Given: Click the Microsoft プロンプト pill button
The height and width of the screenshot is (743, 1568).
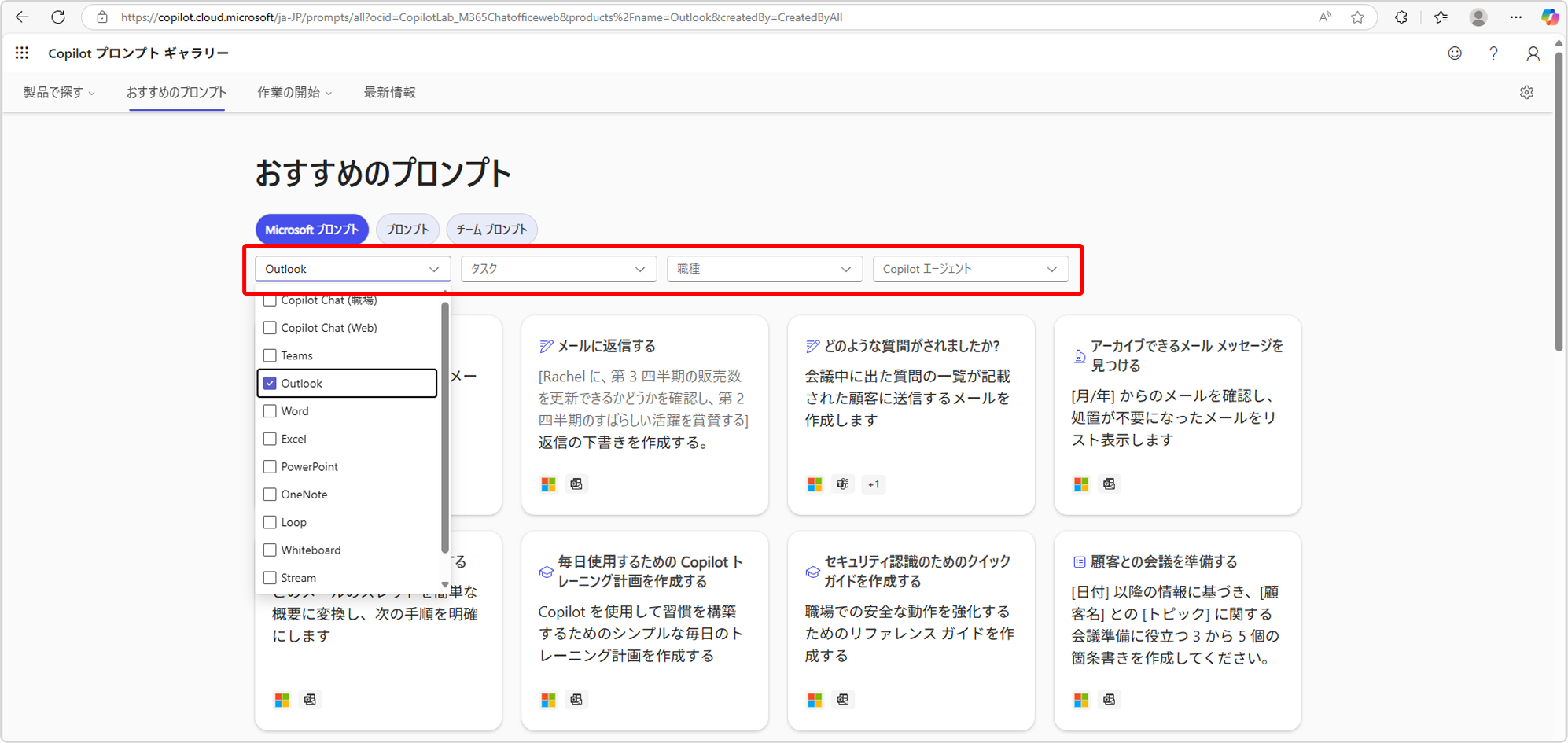Looking at the screenshot, I should click(311, 230).
